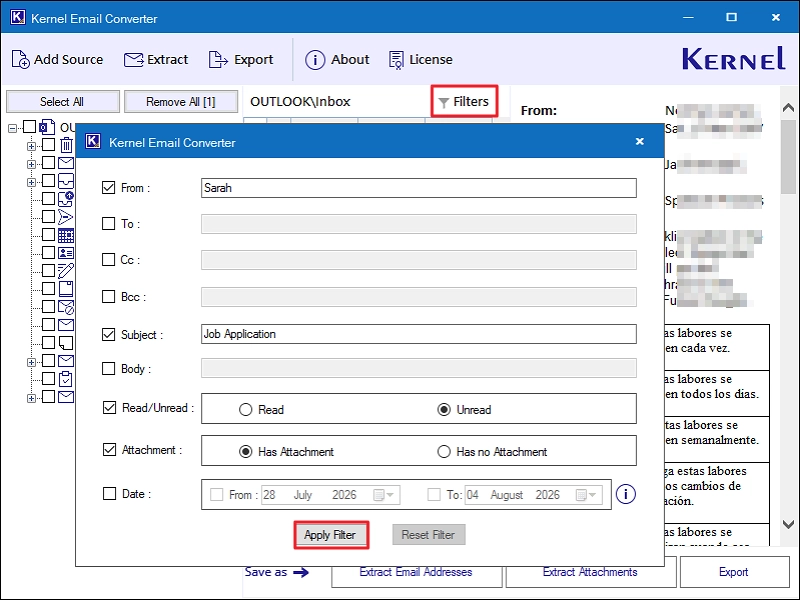The height and width of the screenshot is (600, 800).
Task: Enable the Bcc filter checkbox
Action: (108, 296)
